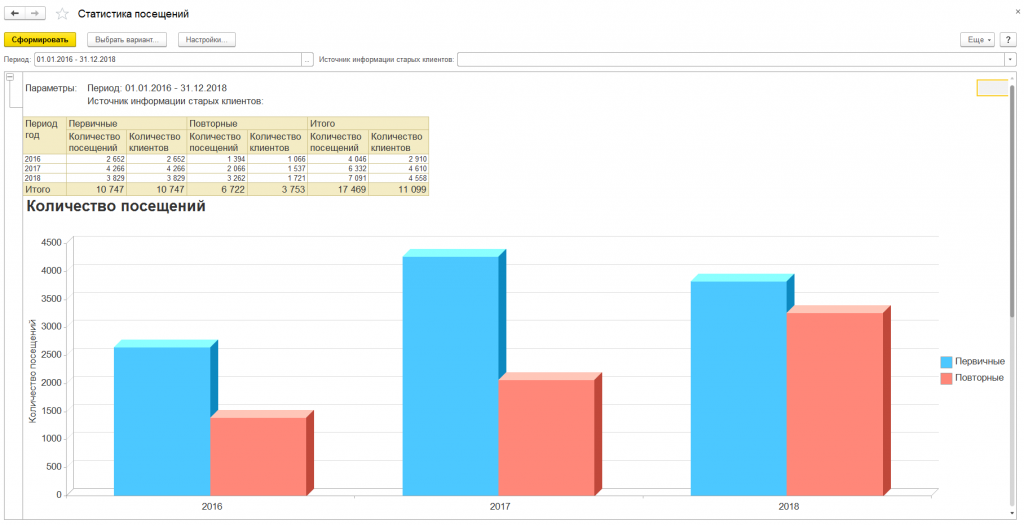Click the blue Первичные legend swatch
This screenshot has width=1024, height=526.
pos(946,361)
